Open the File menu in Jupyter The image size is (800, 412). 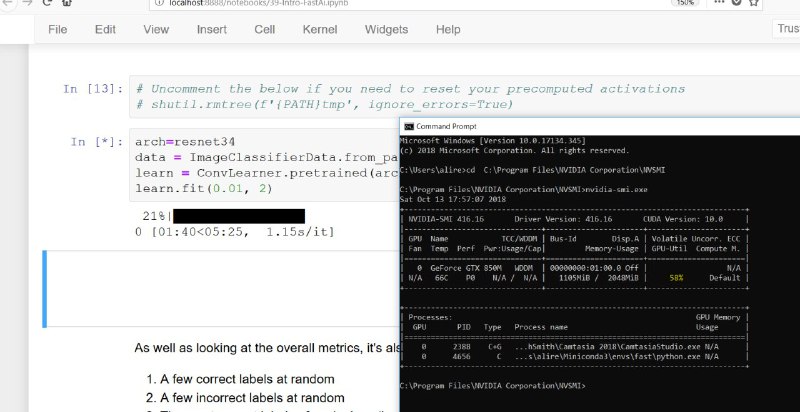(x=57, y=30)
